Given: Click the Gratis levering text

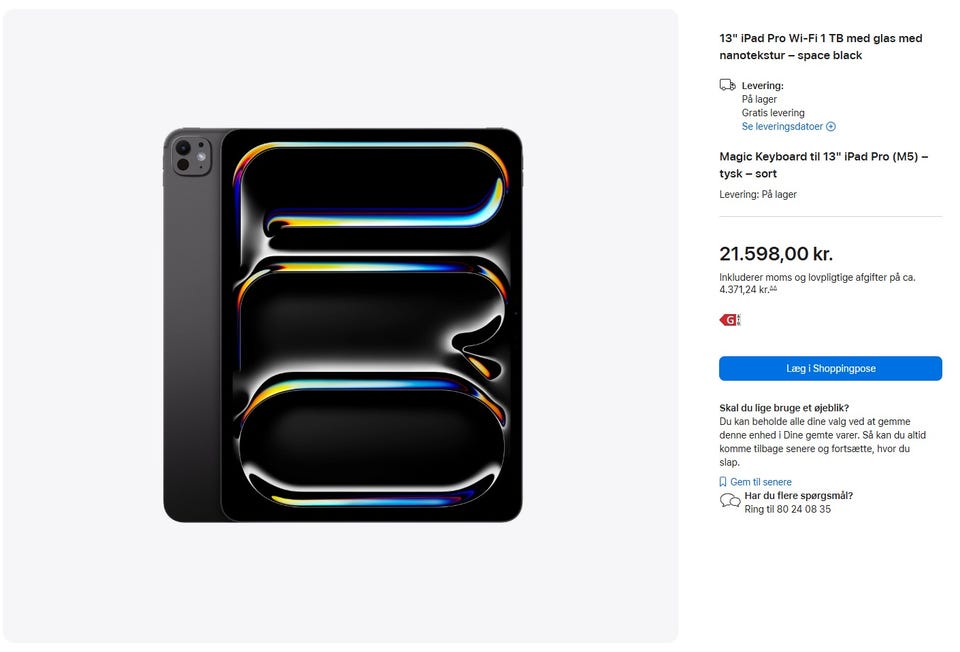Looking at the screenshot, I should (x=773, y=113).
